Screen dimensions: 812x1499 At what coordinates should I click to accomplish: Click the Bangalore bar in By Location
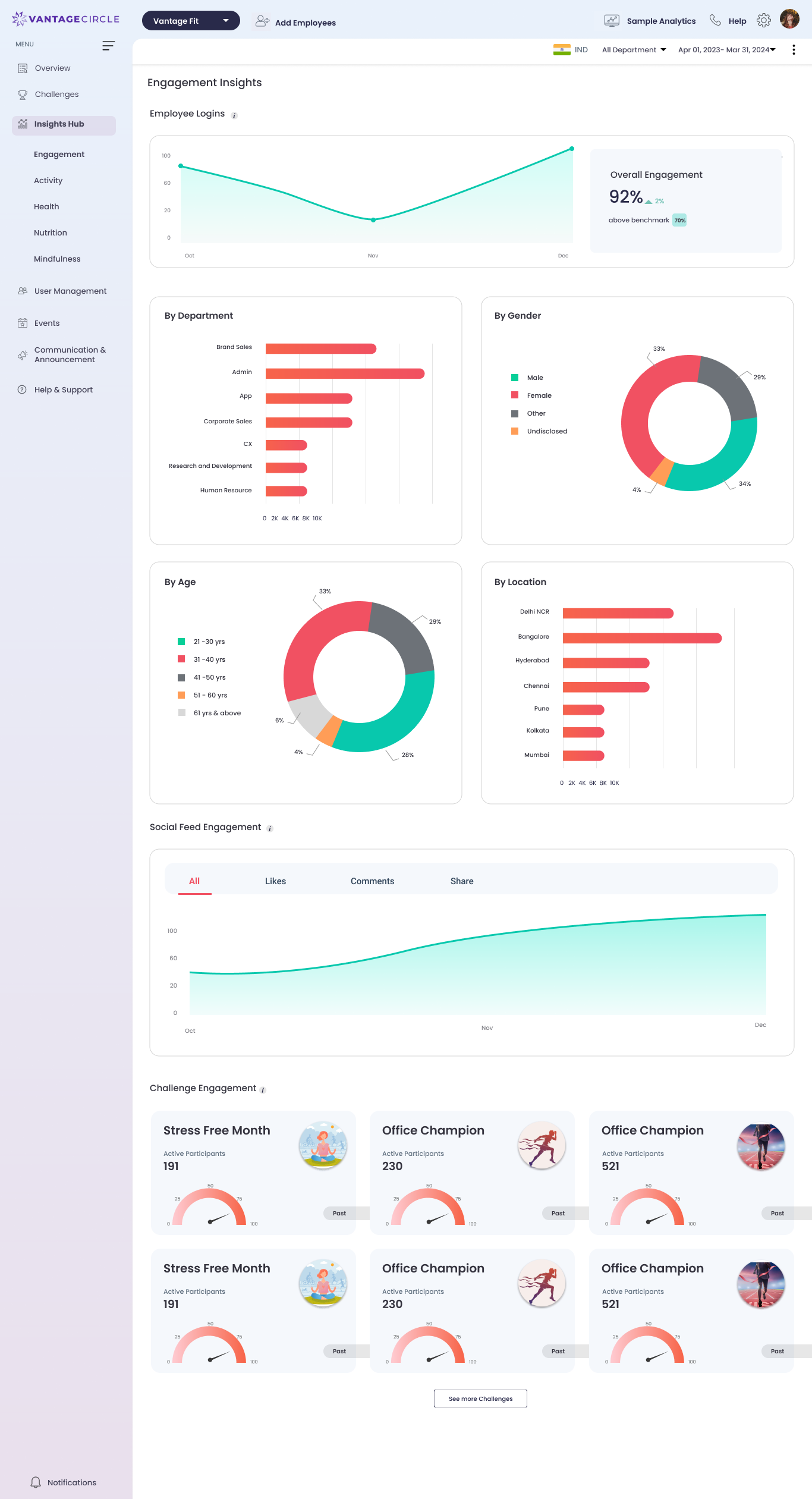(x=642, y=638)
